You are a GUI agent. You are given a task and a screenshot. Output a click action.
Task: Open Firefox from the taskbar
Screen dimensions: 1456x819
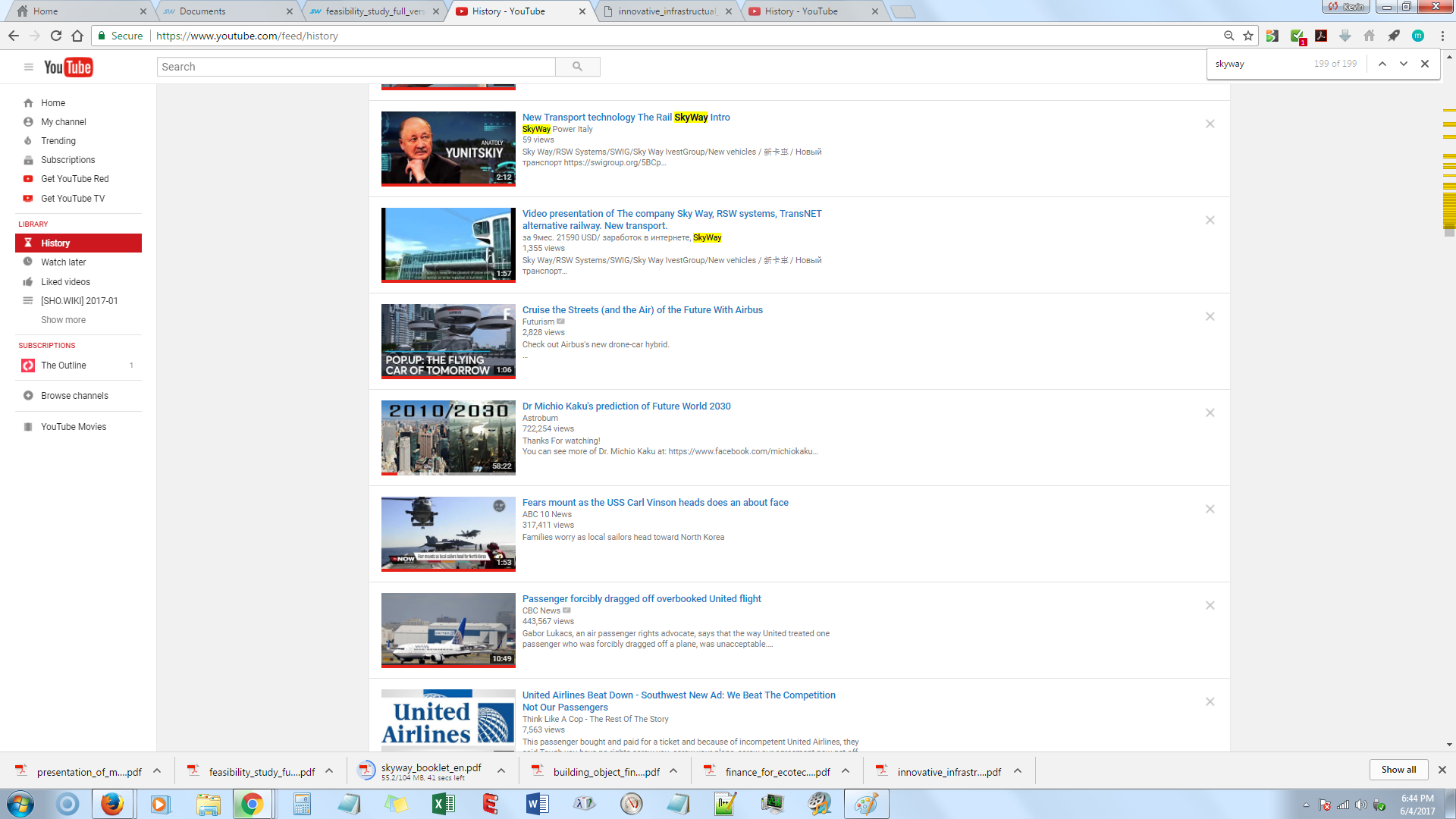pyautogui.click(x=112, y=804)
